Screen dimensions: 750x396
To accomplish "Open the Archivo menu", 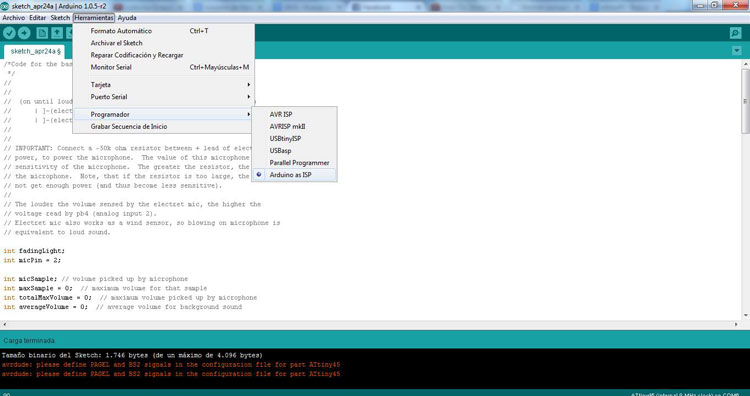I will click(13, 18).
